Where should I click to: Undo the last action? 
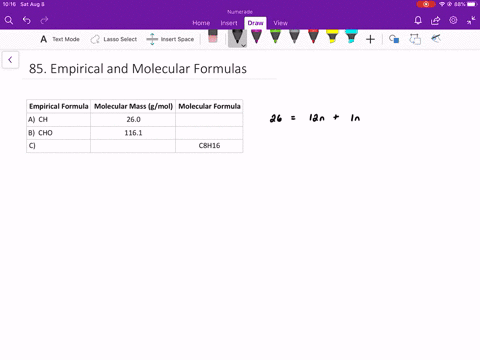coord(27,20)
